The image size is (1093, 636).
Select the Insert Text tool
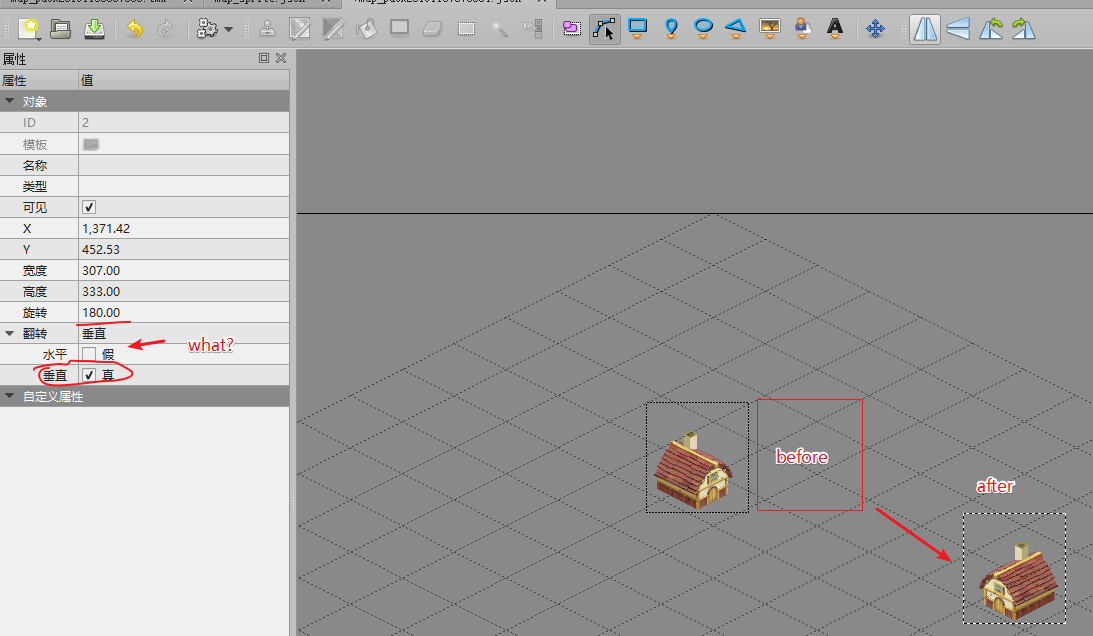pos(834,29)
